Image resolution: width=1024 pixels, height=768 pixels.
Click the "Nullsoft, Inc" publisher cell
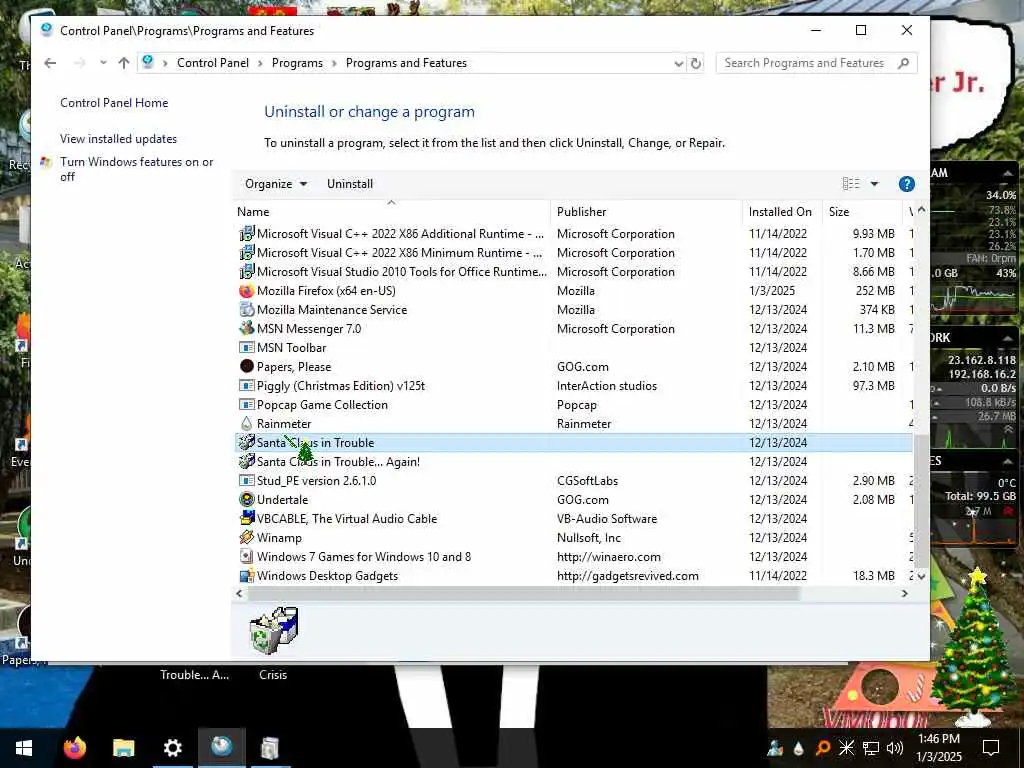point(588,537)
